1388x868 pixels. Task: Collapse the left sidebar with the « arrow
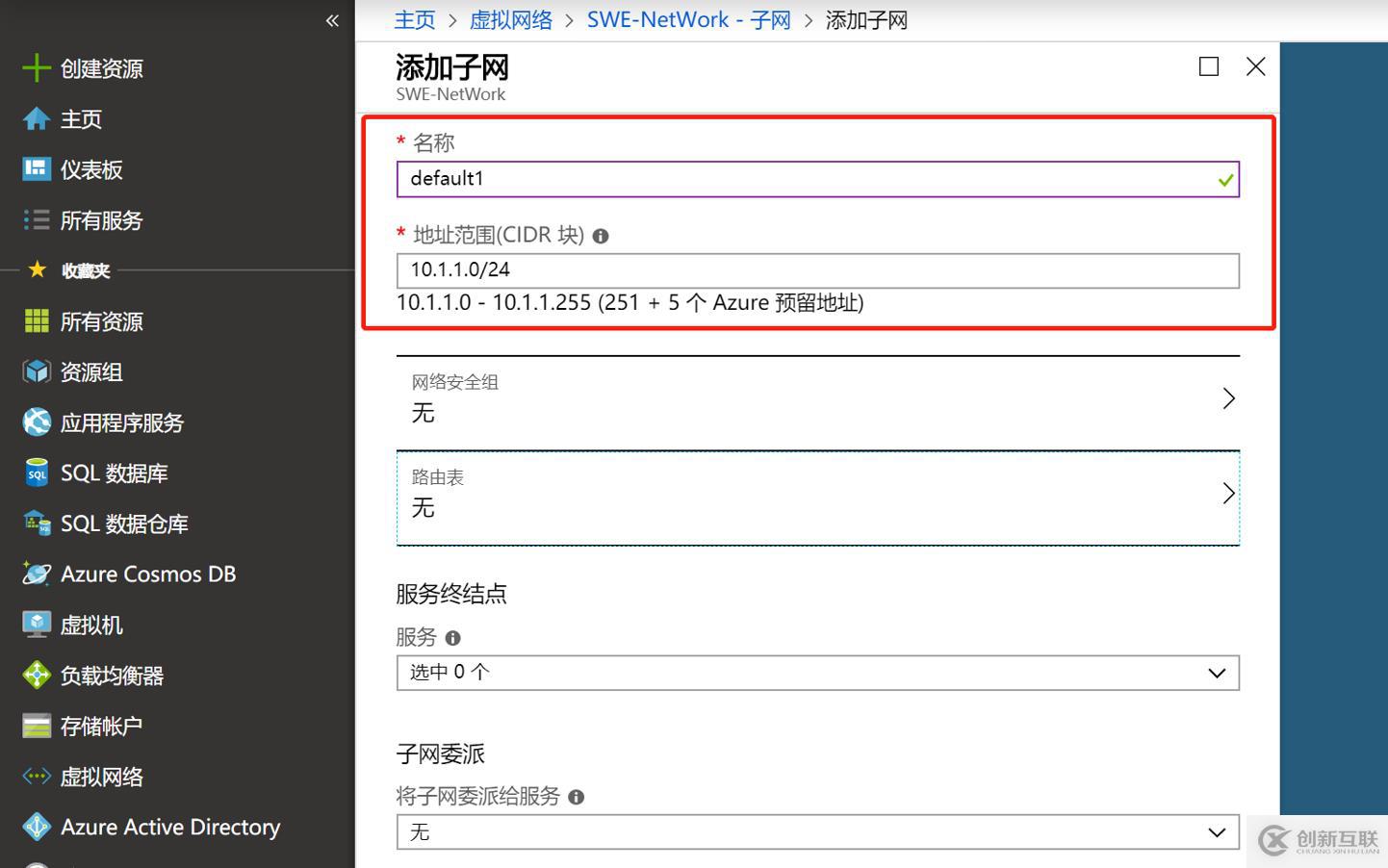(x=331, y=19)
